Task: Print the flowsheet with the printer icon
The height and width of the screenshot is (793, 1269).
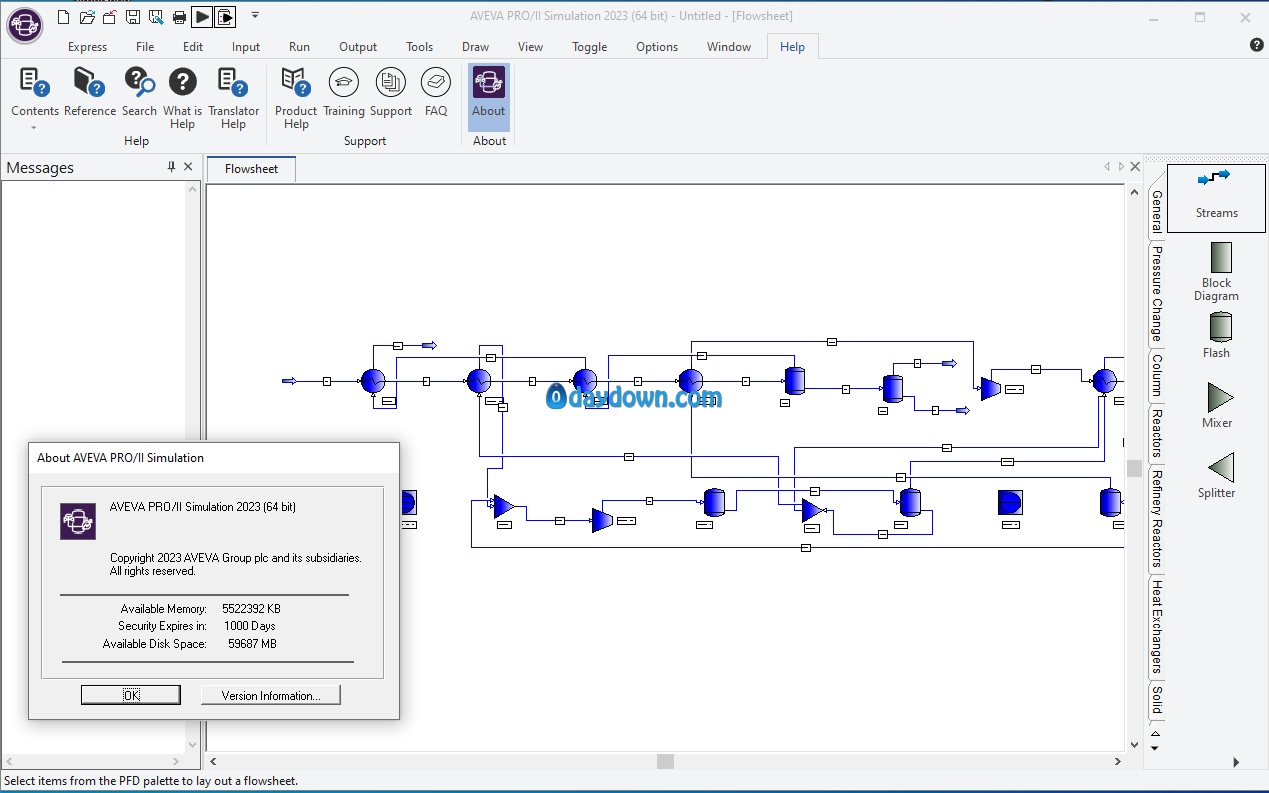Action: click(x=179, y=16)
